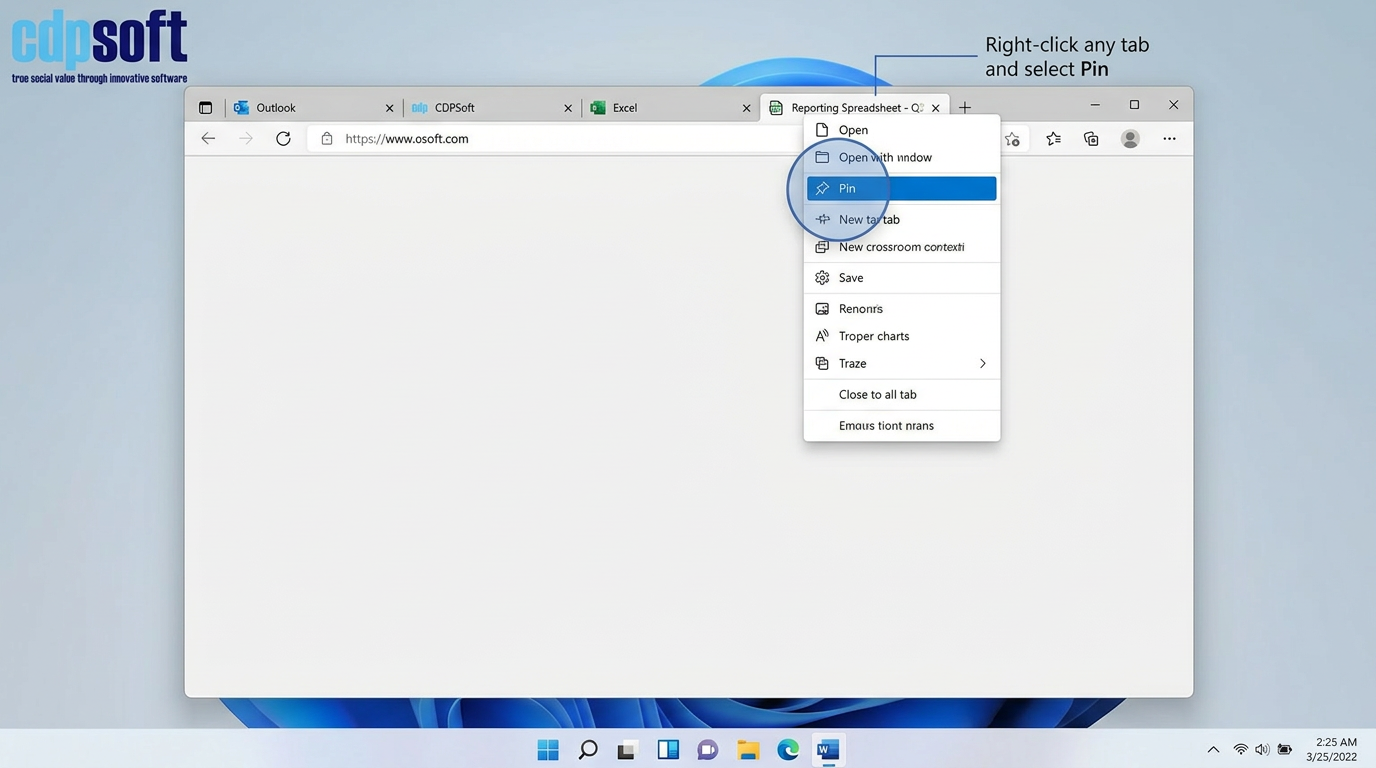Image resolution: width=1376 pixels, height=768 pixels.
Task: Show hidden system tray icons chevron
Action: tap(1213, 750)
